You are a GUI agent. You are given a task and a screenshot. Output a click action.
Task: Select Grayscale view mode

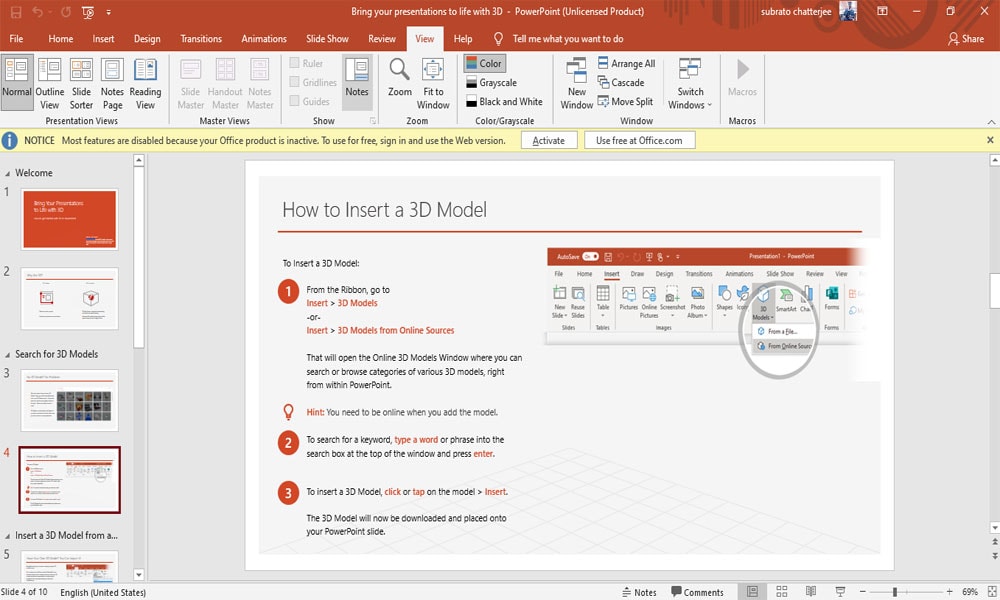(x=491, y=82)
